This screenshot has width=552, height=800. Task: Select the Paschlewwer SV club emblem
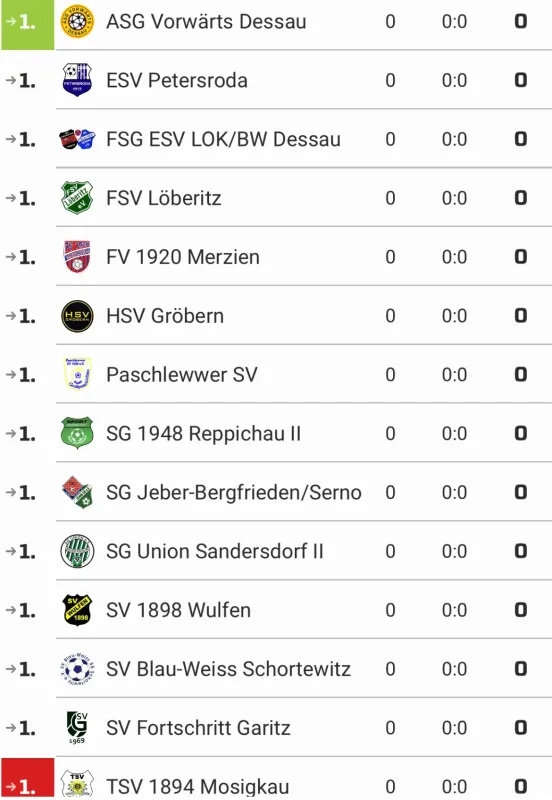click(77, 374)
